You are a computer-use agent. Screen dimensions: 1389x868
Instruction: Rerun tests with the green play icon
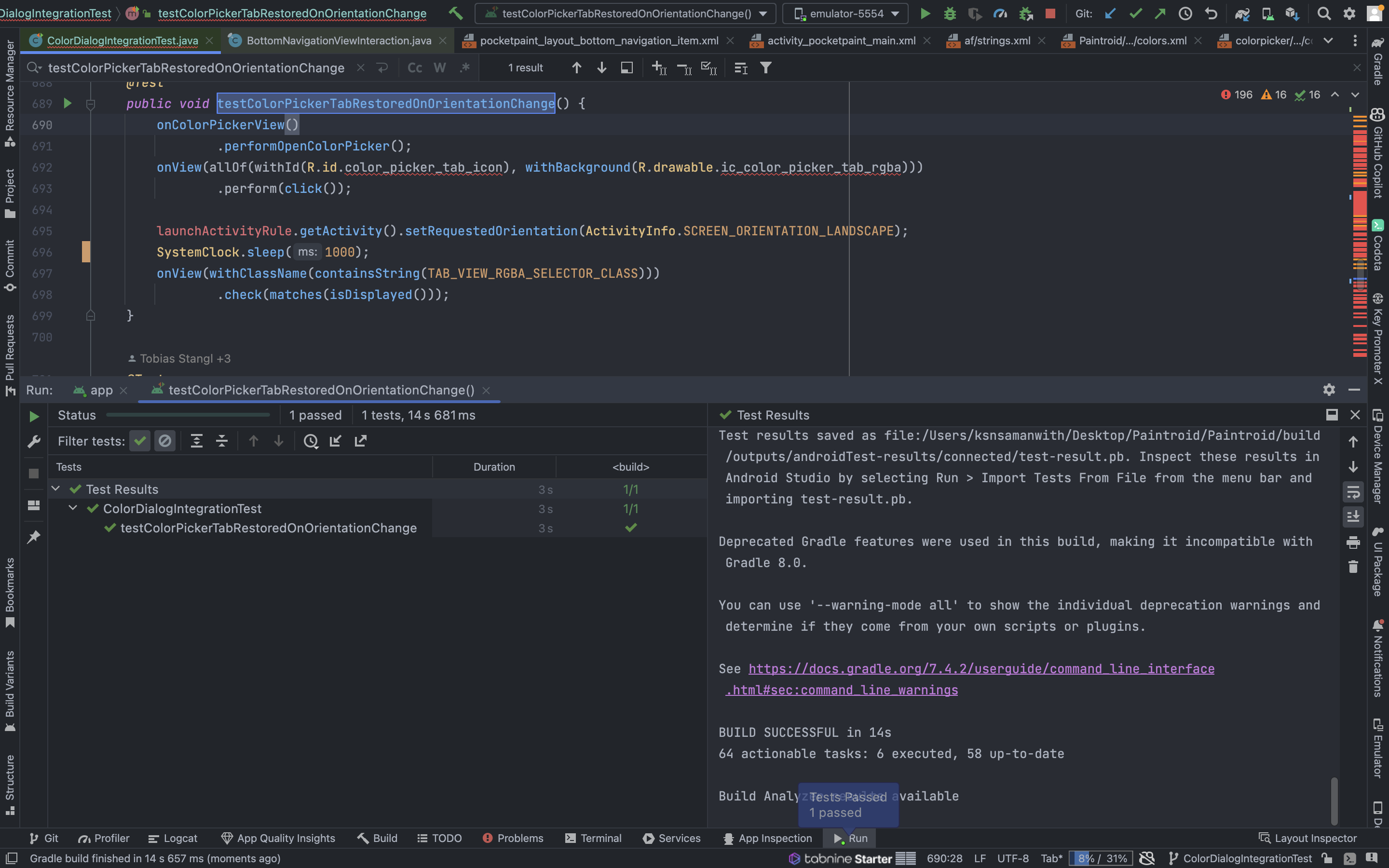34,416
